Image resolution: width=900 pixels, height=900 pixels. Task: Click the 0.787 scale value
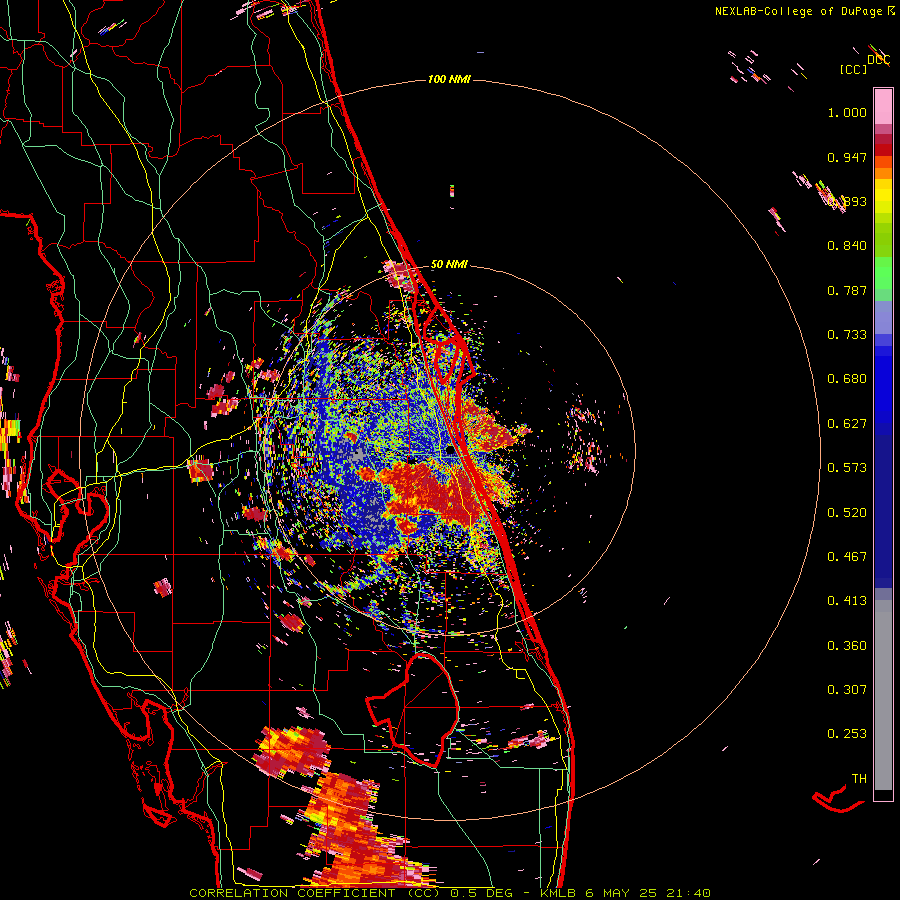(847, 290)
